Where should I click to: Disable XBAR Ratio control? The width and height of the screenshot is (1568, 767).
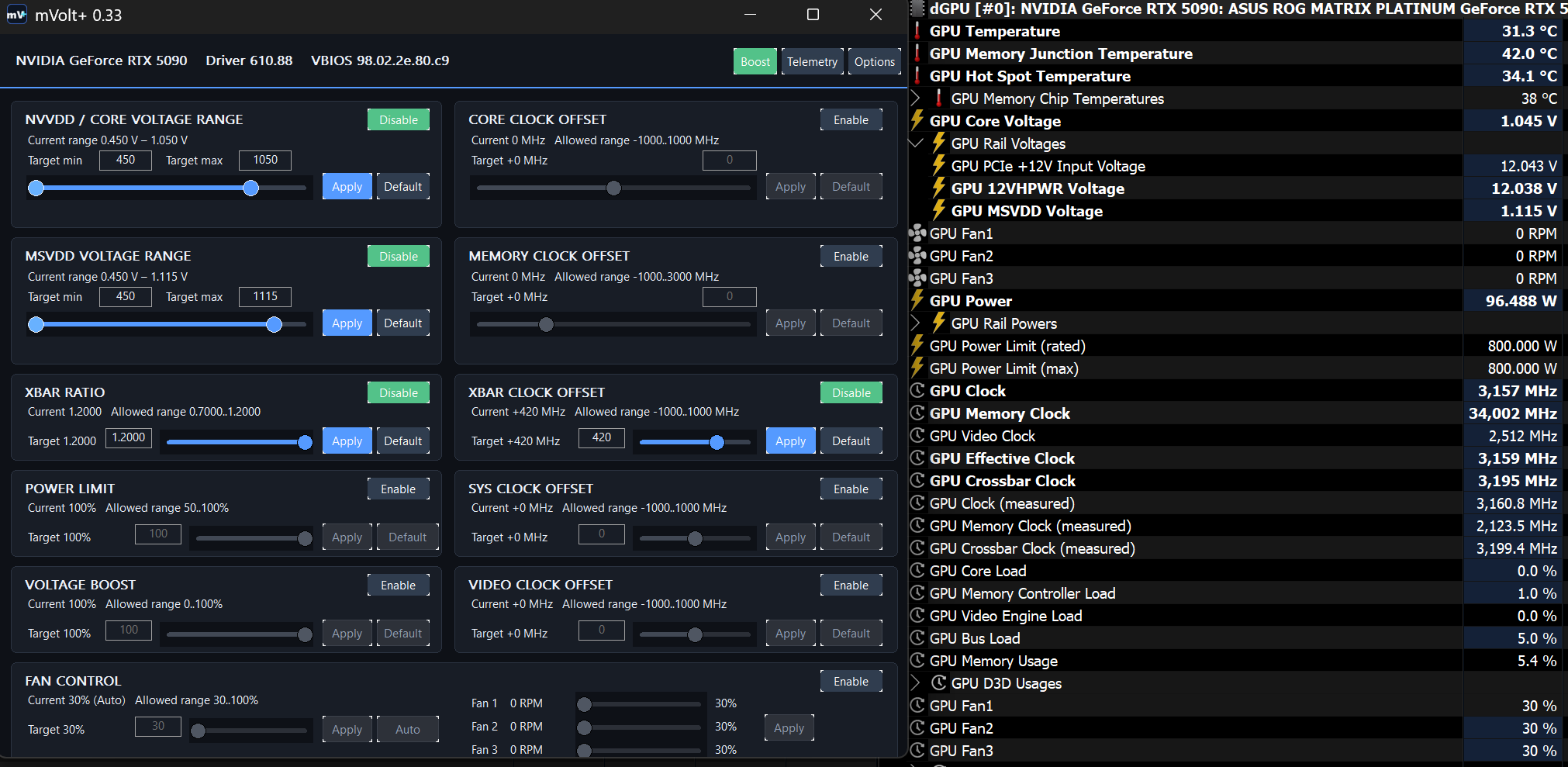(399, 393)
